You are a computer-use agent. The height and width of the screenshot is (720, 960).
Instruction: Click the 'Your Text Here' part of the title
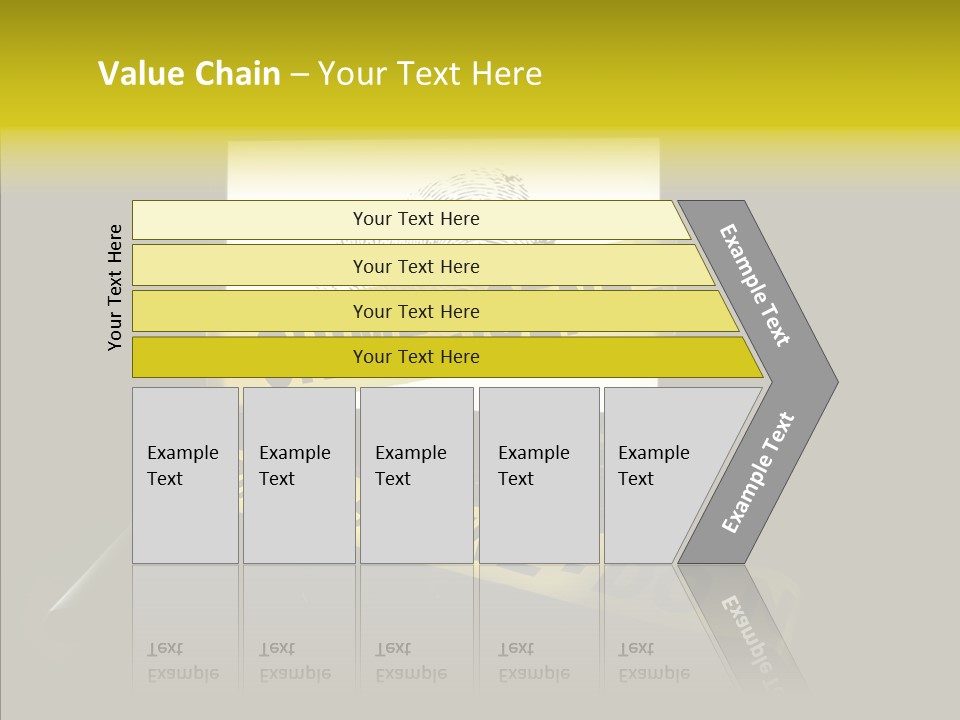[x=430, y=74]
